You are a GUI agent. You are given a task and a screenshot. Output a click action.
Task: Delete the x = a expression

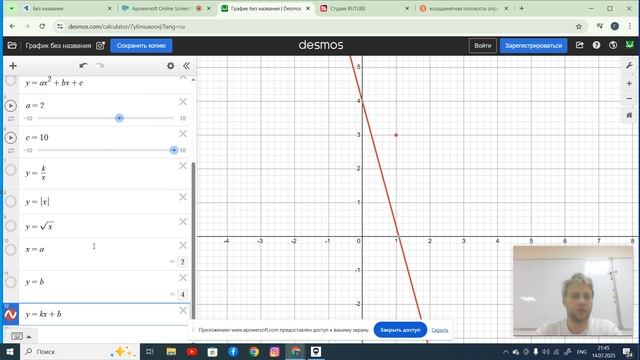183,245
